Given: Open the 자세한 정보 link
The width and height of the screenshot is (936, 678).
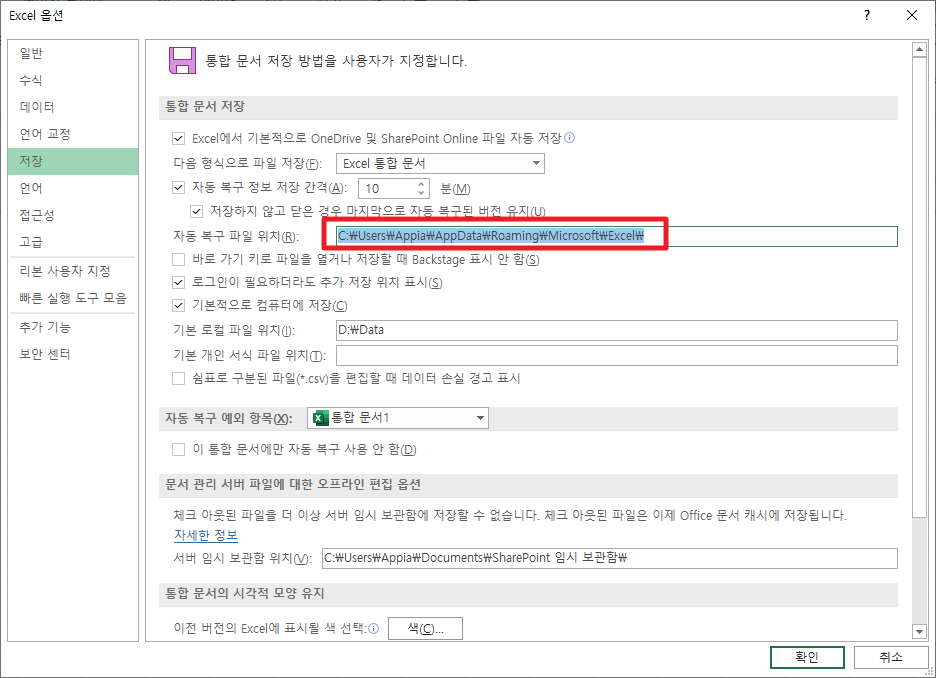Looking at the screenshot, I should coord(206,535).
